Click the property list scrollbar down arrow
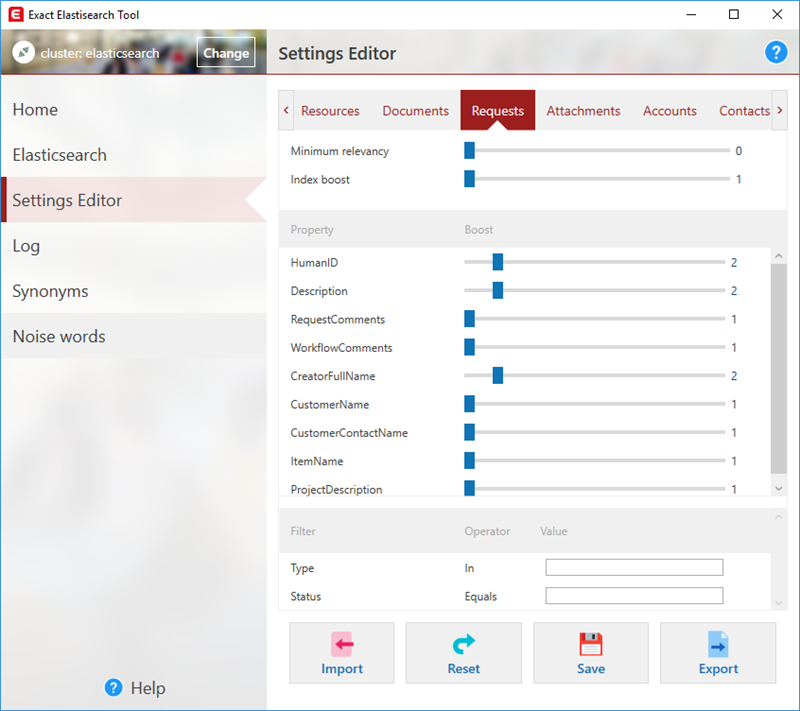800x711 pixels. tap(779, 489)
